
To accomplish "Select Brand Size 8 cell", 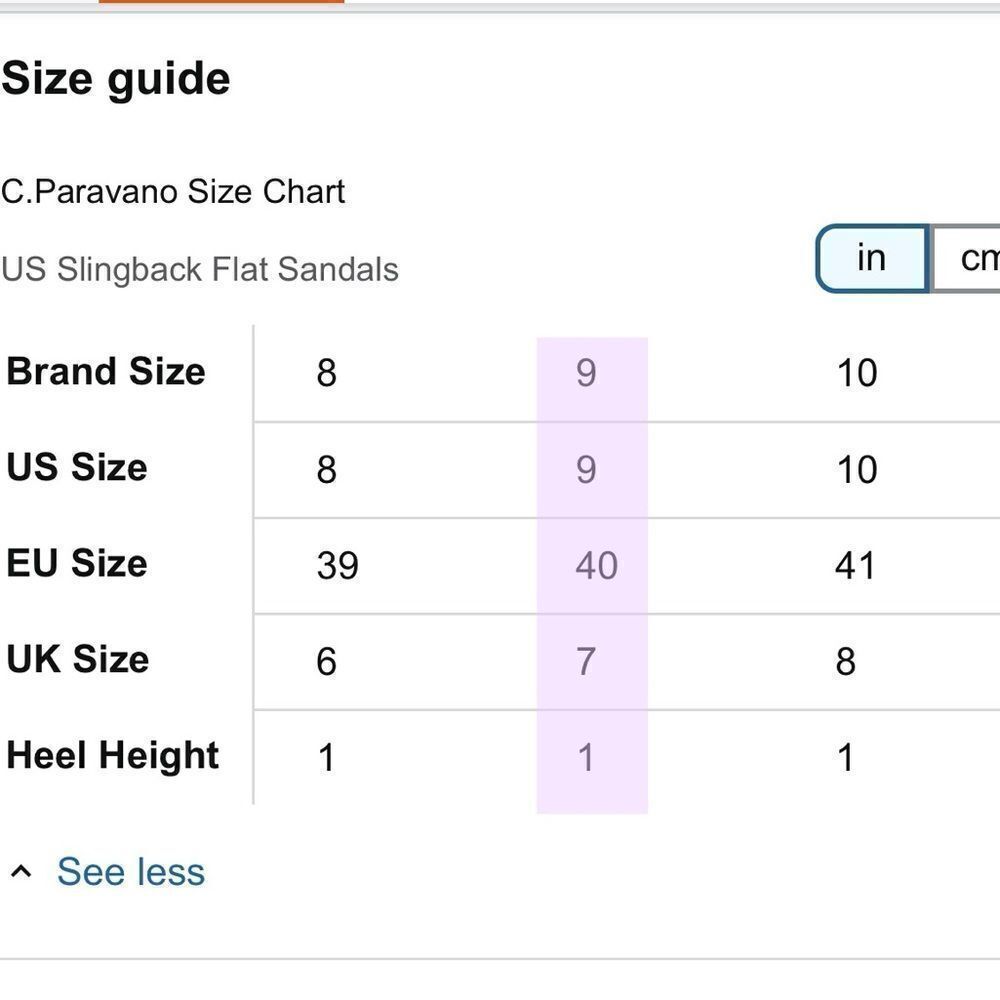I will click(x=326, y=373).
